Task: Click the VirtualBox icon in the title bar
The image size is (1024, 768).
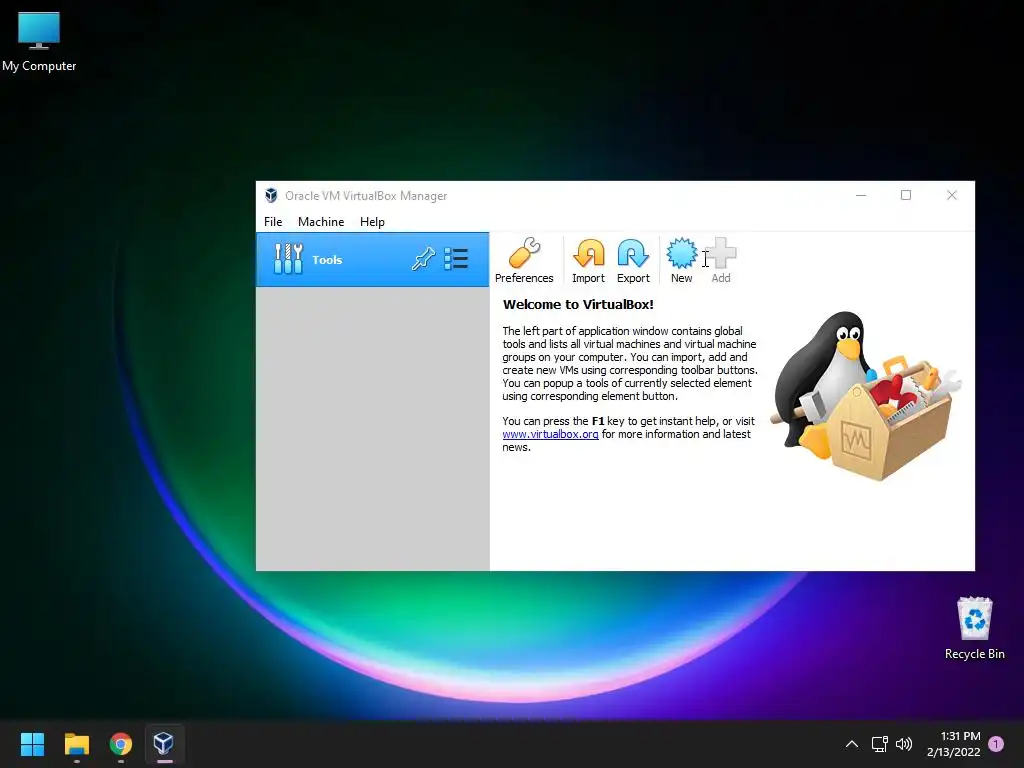Action: click(271, 195)
